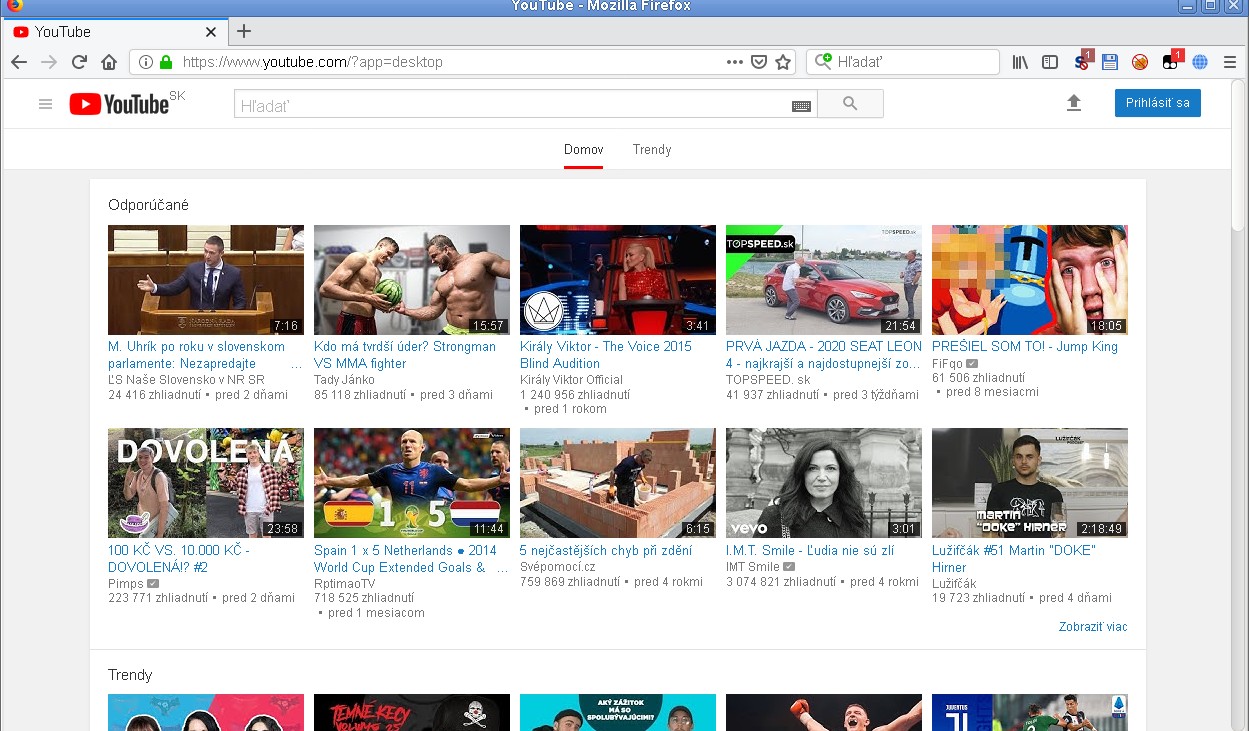Switch to the Trendy tab
Viewport: 1249px width, 731px height.
pyautogui.click(x=652, y=150)
